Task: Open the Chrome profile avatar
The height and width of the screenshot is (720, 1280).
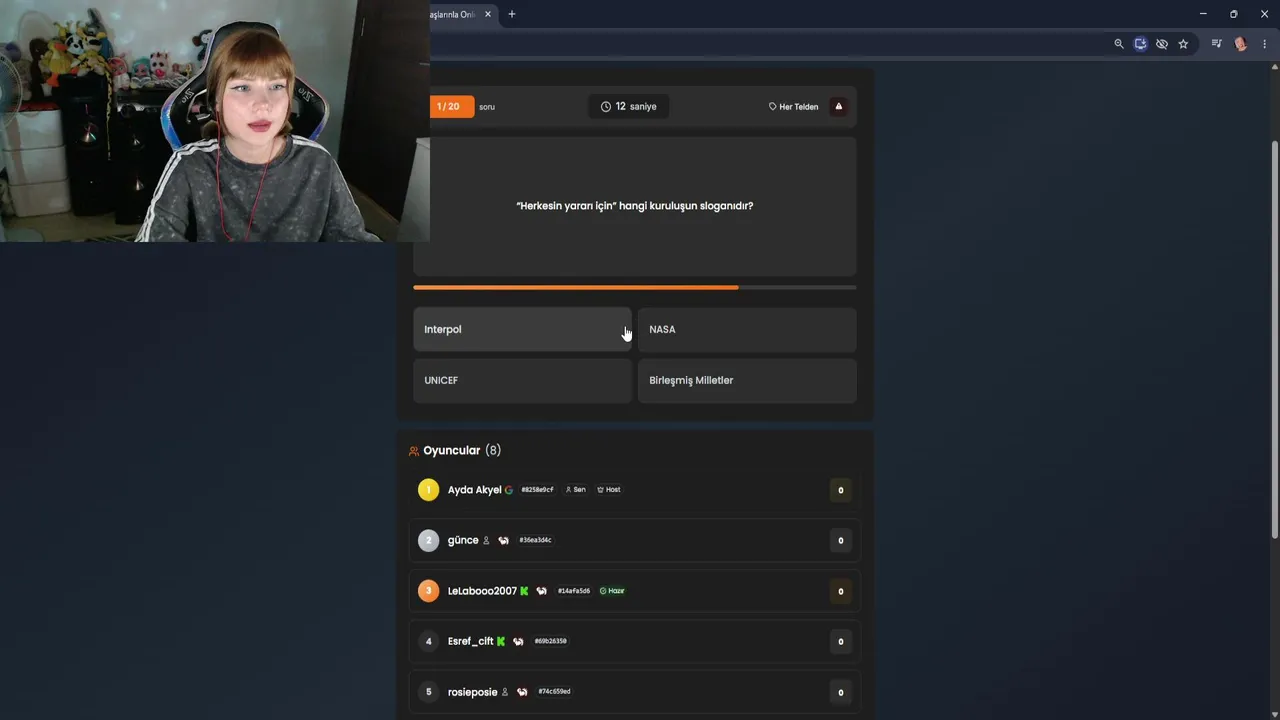Action: click(x=1241, y=44)
